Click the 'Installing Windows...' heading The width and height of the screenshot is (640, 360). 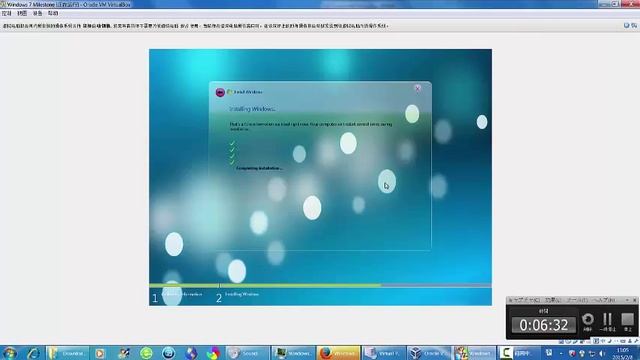(252, 109)
